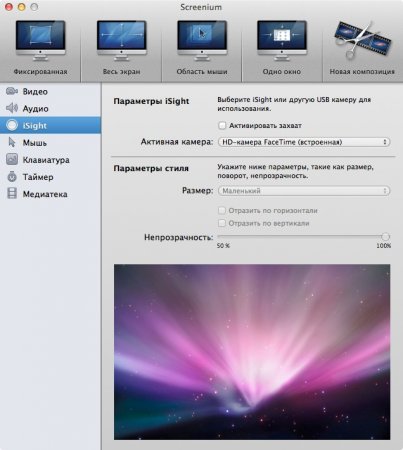This screenshot has height=450, width=403.
Task: Pick the Одно окно capture icon
Action: [x=282, y=41]
